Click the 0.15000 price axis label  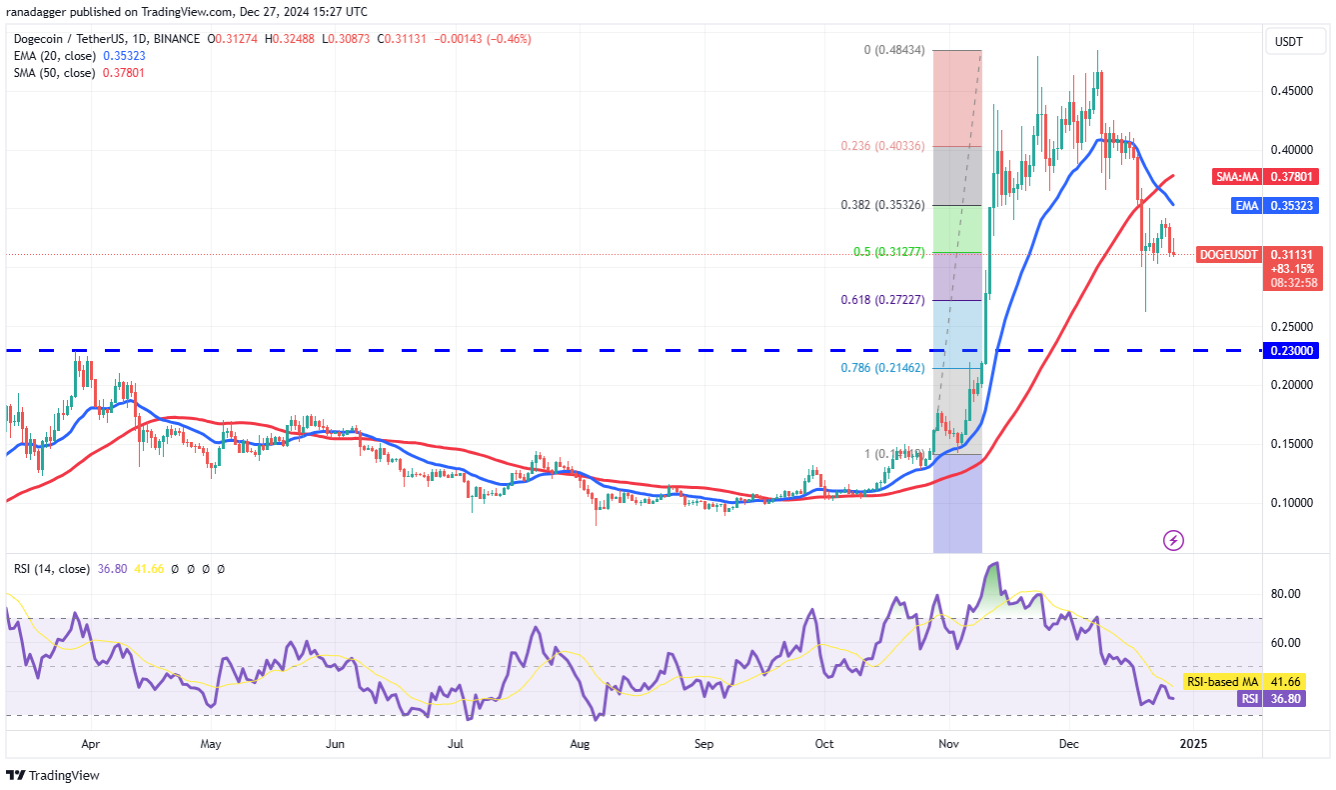(x=1291, y=444)
